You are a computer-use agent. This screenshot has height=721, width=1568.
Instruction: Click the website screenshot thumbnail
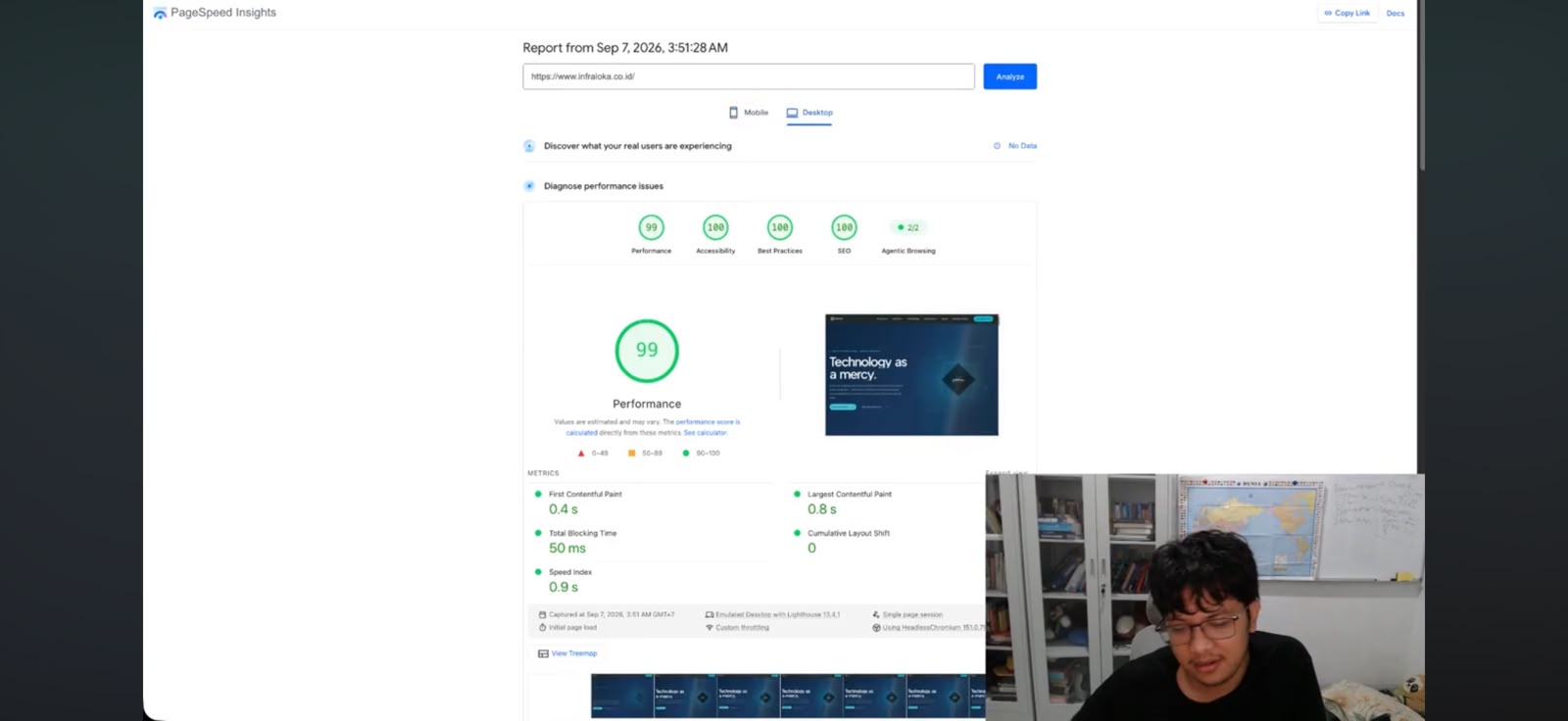coord(911,375)
